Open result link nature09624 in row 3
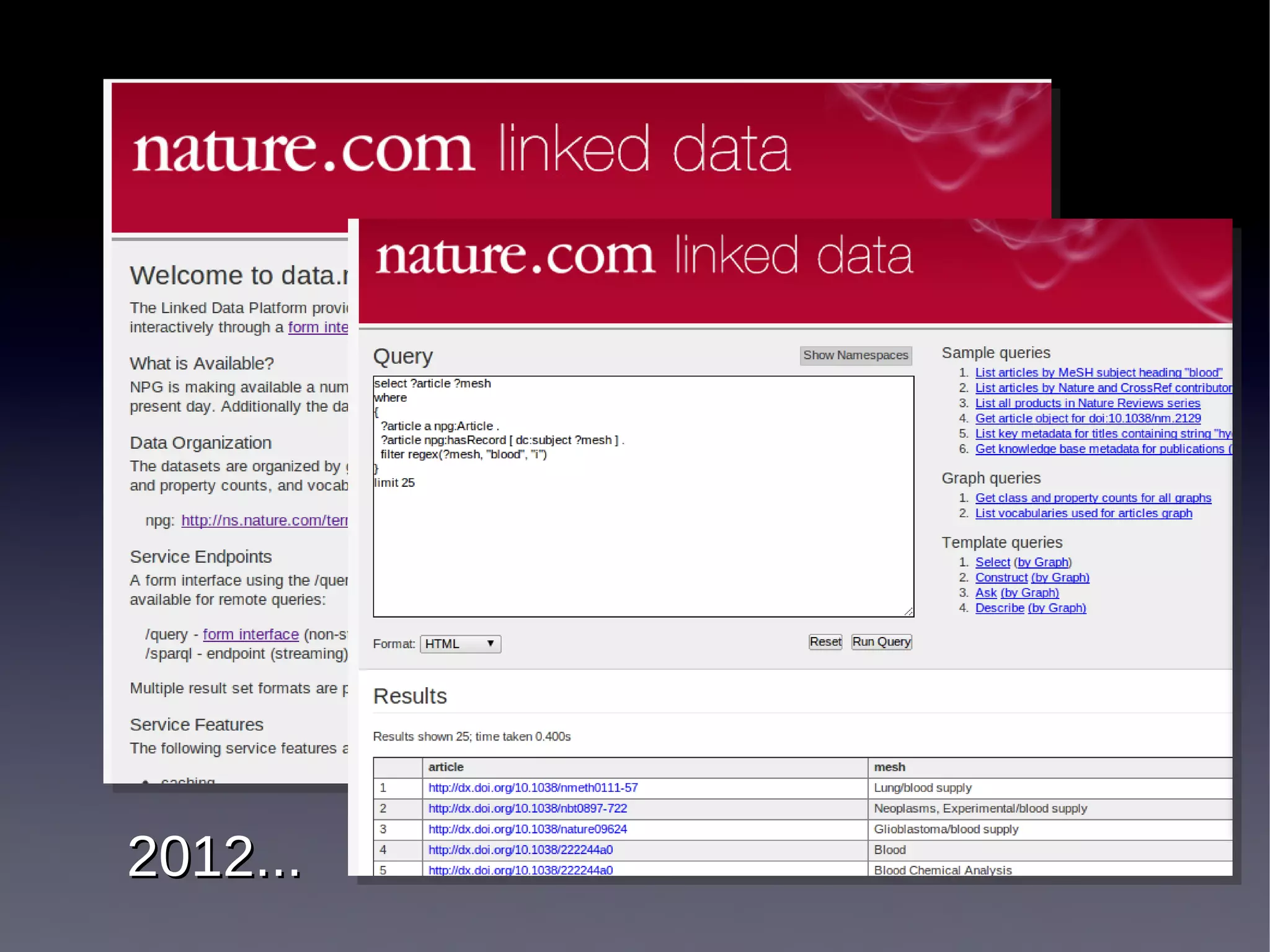Viewport: 1270px width, 952px height. click(x=527, y=829)
